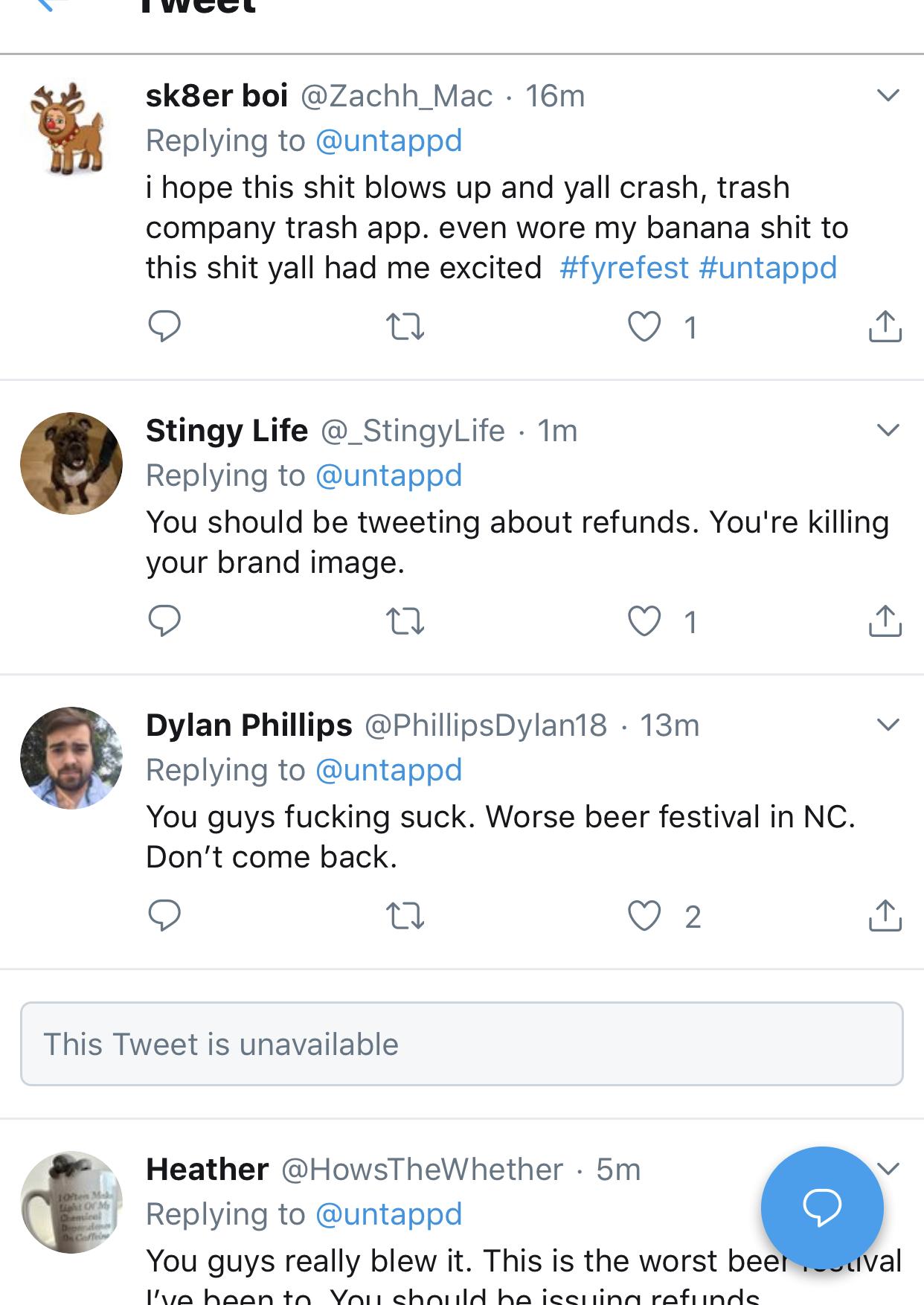This screenshot has height=1305, width=924.
Task: View Dylan Phillips' profile picture
Action: point(71,757)
